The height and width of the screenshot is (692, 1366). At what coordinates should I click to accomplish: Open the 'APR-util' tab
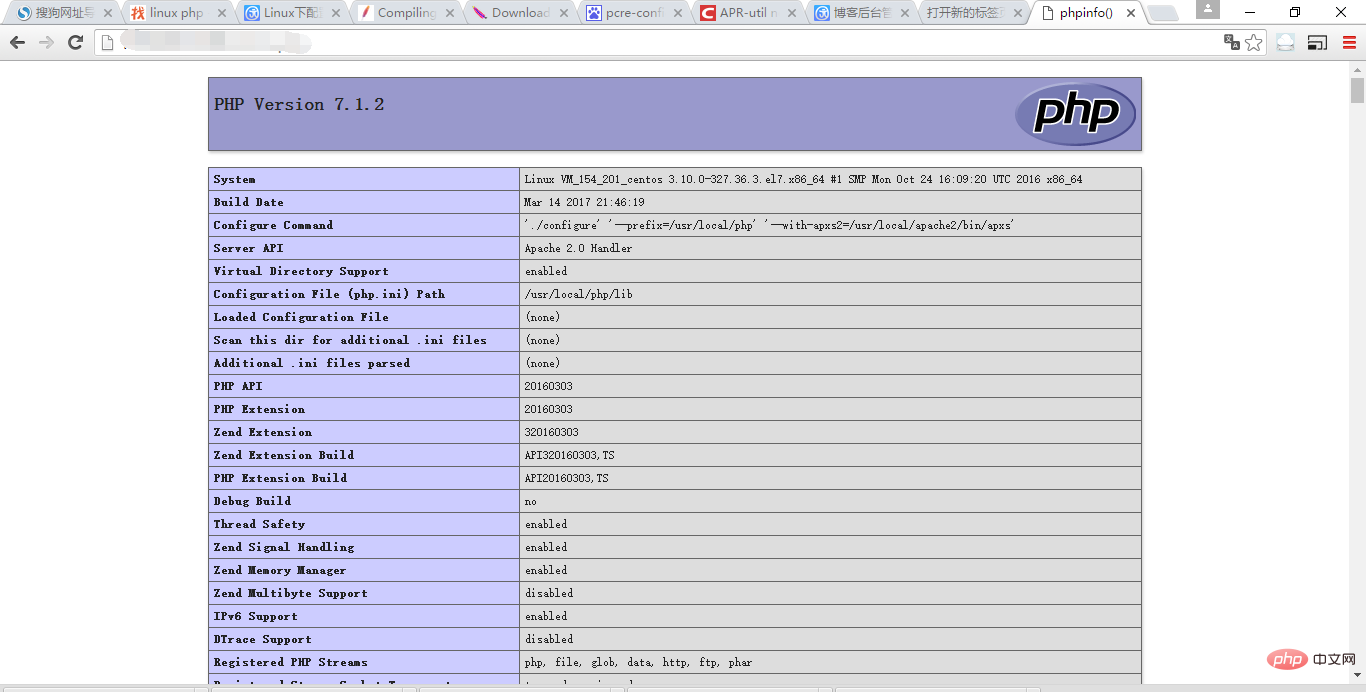point(748,13)
